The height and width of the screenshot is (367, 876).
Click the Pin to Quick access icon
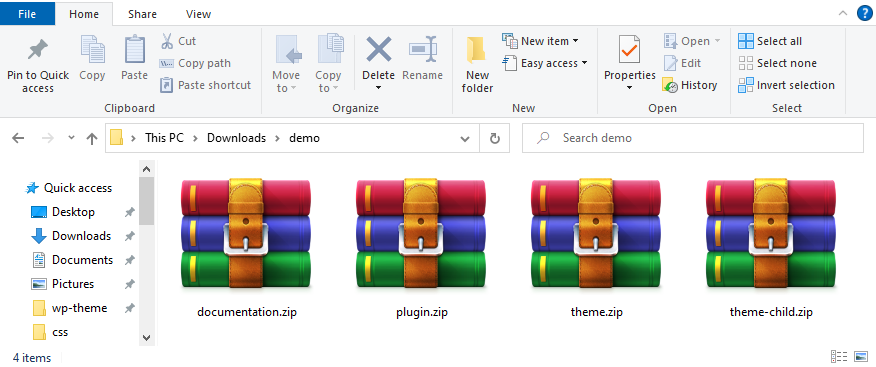click(37, 51)
